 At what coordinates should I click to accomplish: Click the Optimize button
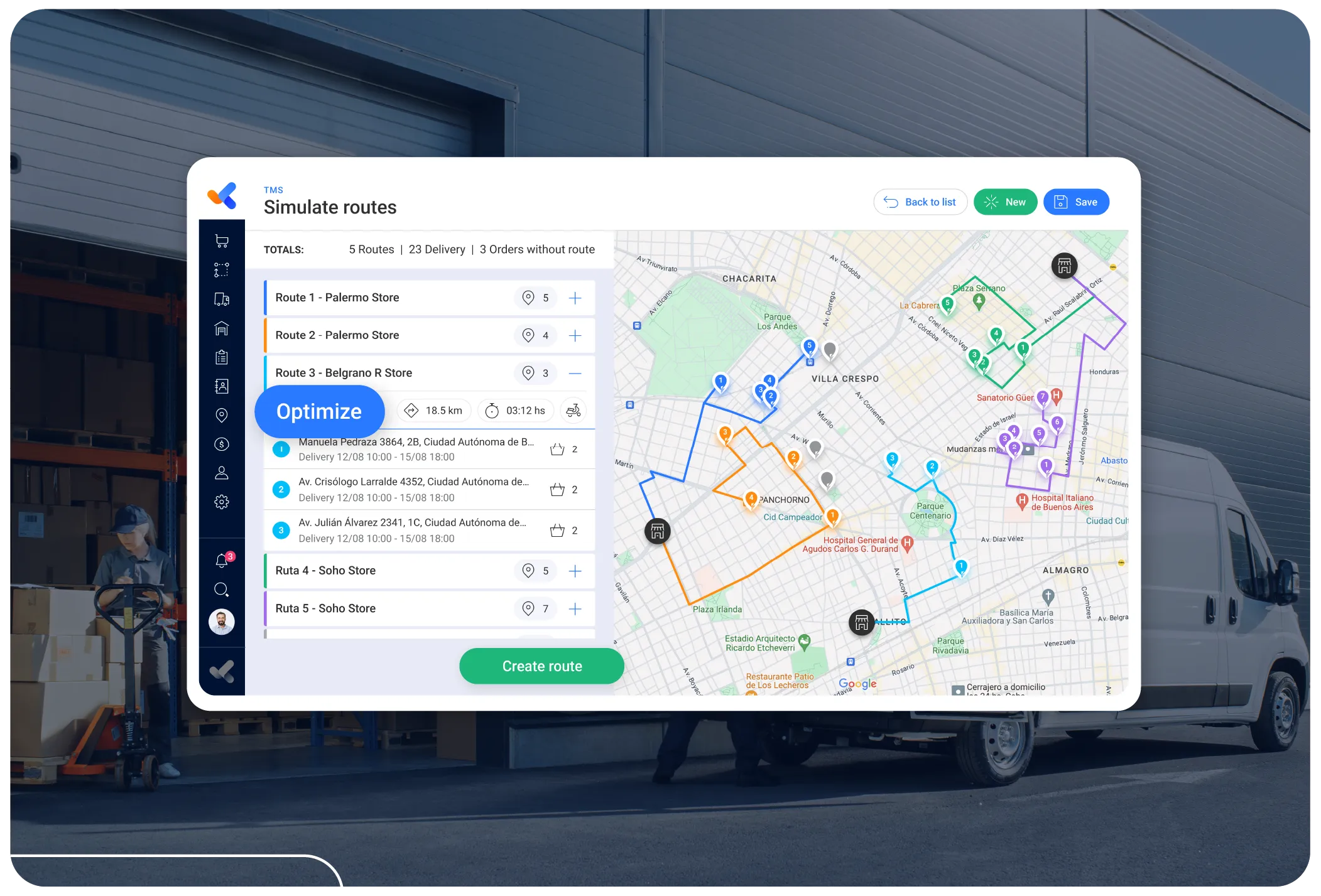pyautogui.click(x=319, y=411)
